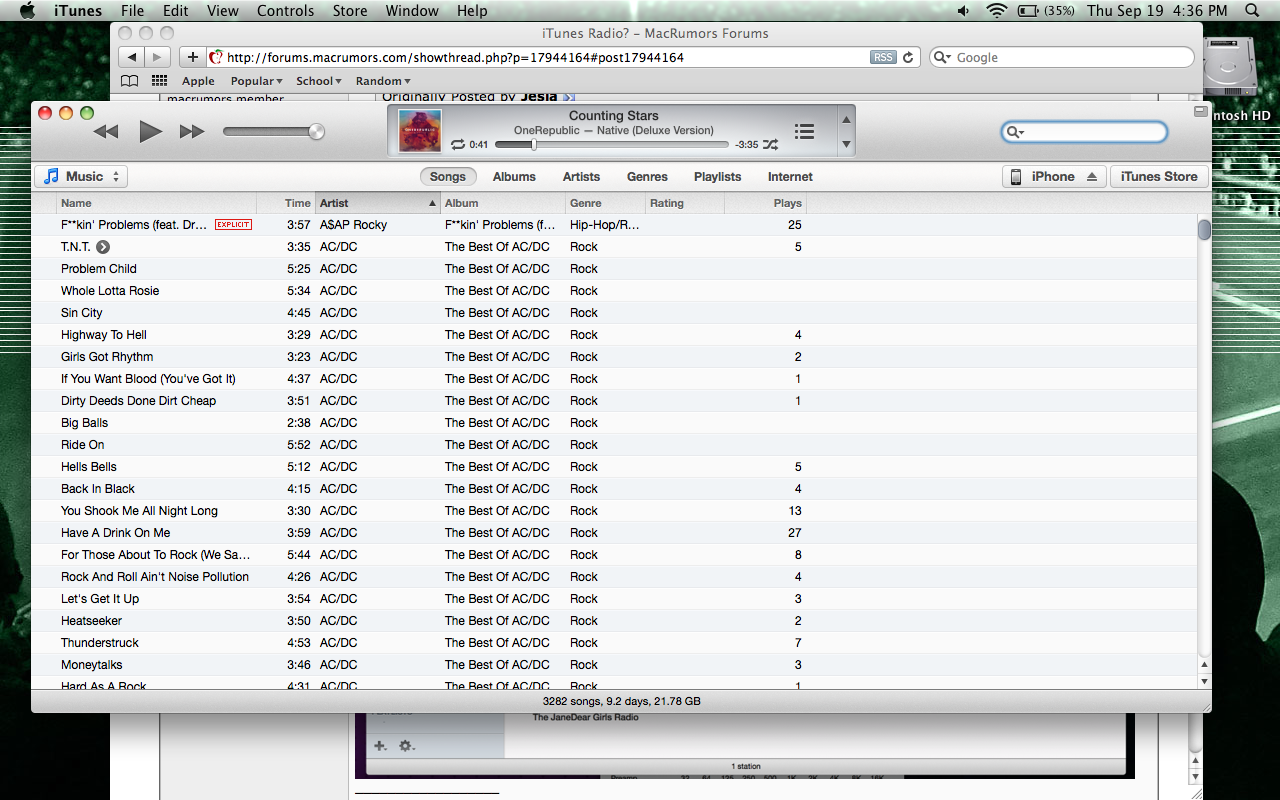Click the arrow icon beside T.N.T.
1280x800 pixels.
[x=103, y=247]
